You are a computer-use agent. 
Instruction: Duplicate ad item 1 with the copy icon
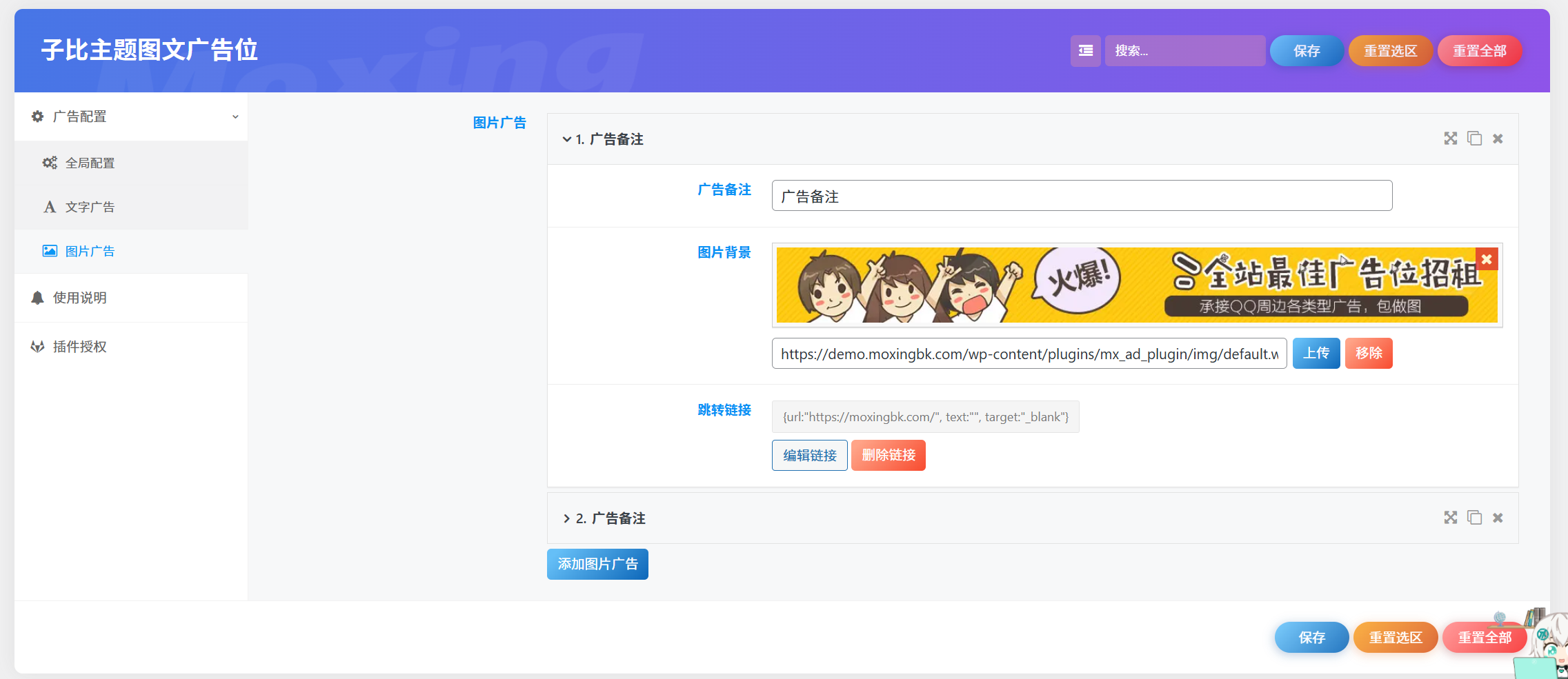pos(1474,139)
